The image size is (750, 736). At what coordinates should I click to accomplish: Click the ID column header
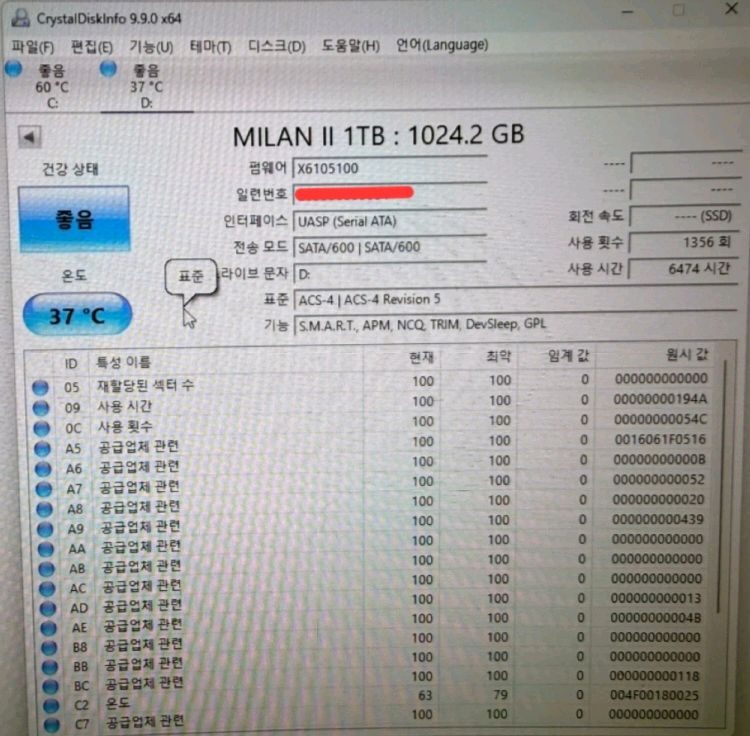coord(71,364)
